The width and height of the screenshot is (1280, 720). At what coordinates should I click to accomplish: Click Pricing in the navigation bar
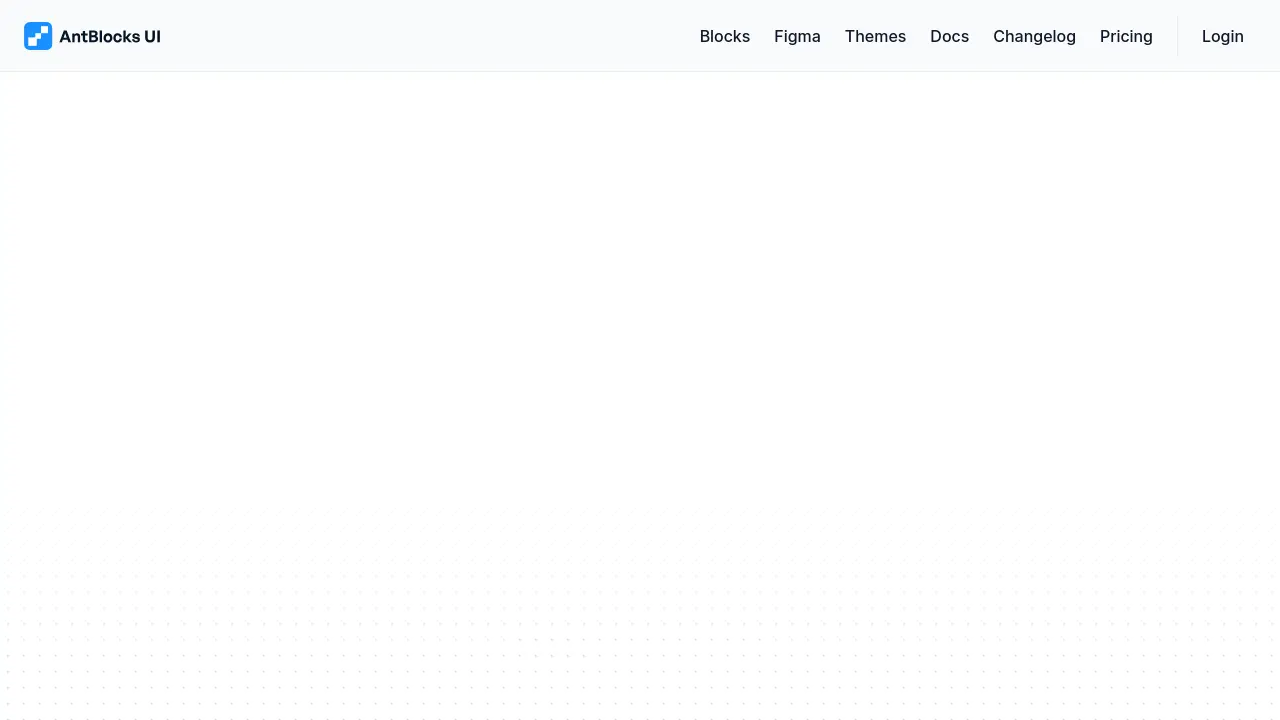coord(1126,36)
